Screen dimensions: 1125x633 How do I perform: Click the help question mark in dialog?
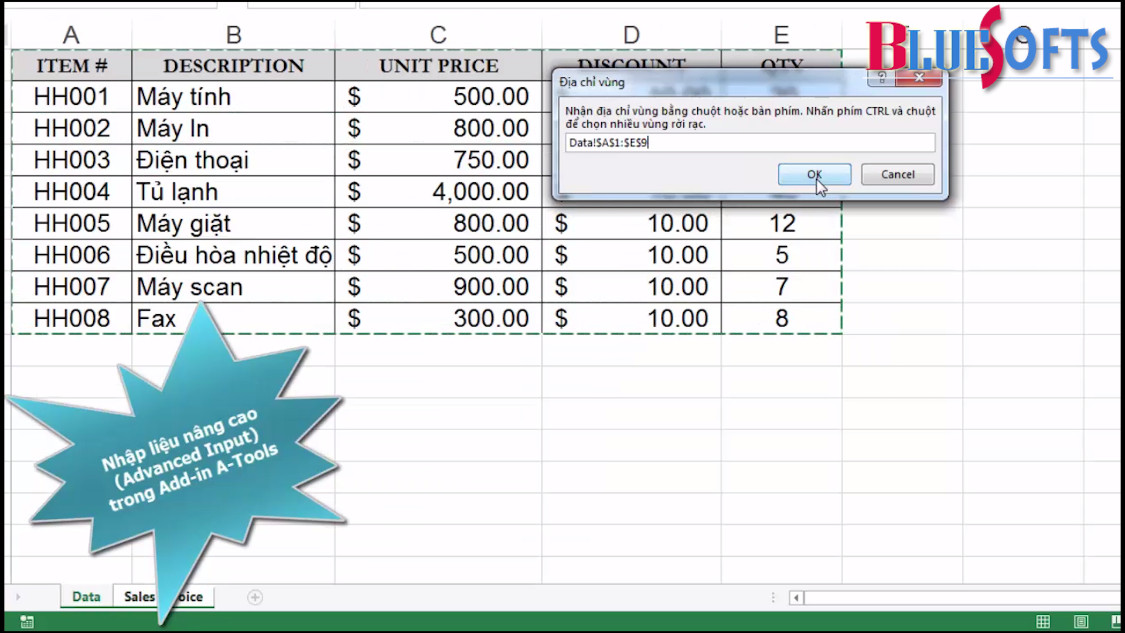point(881,77)
